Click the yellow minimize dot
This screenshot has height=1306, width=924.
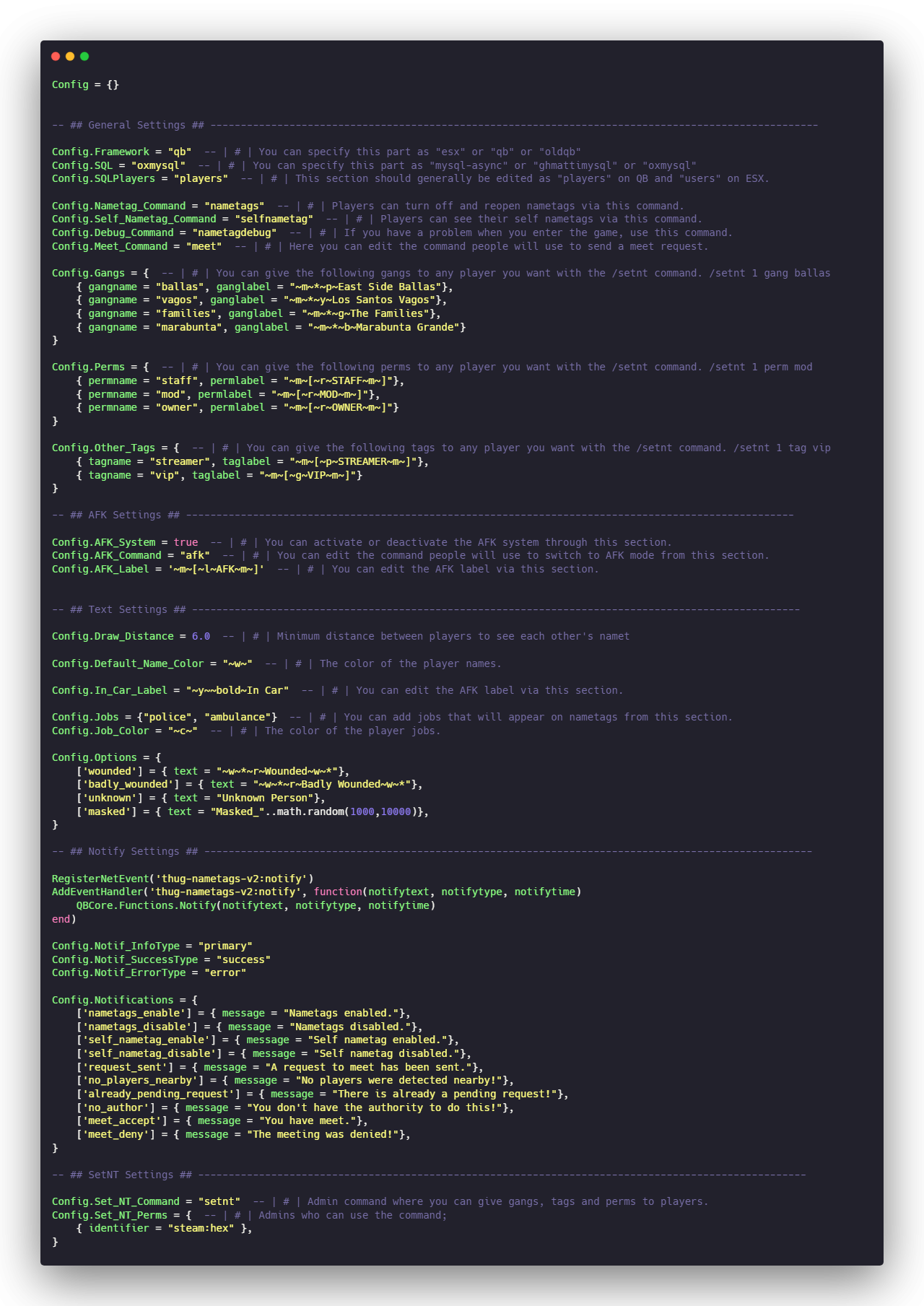click(70, 56)
